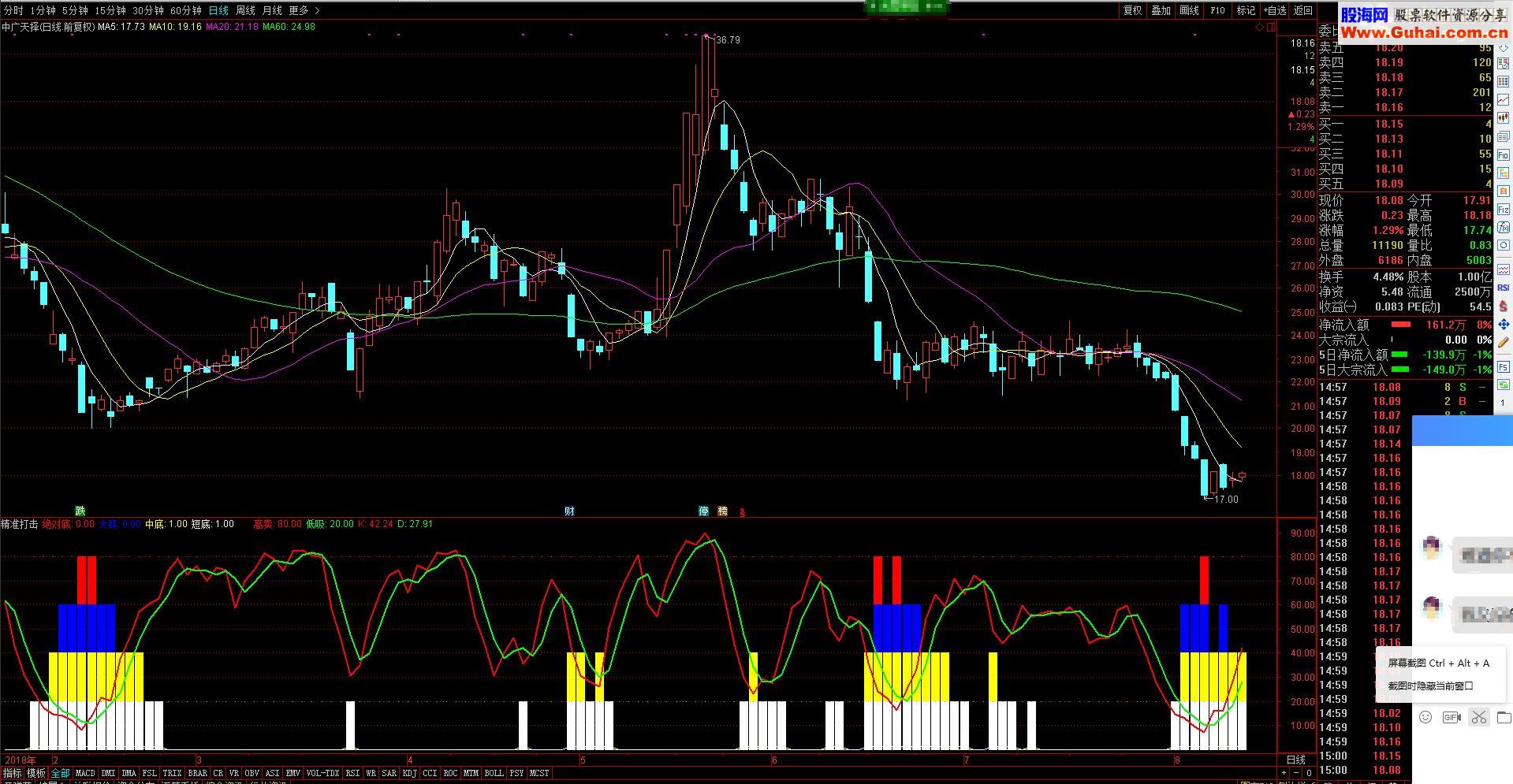This screenshot has height=784, width=1513.
Task: Switch sub-chart to VR indicator
Action: 234,774
